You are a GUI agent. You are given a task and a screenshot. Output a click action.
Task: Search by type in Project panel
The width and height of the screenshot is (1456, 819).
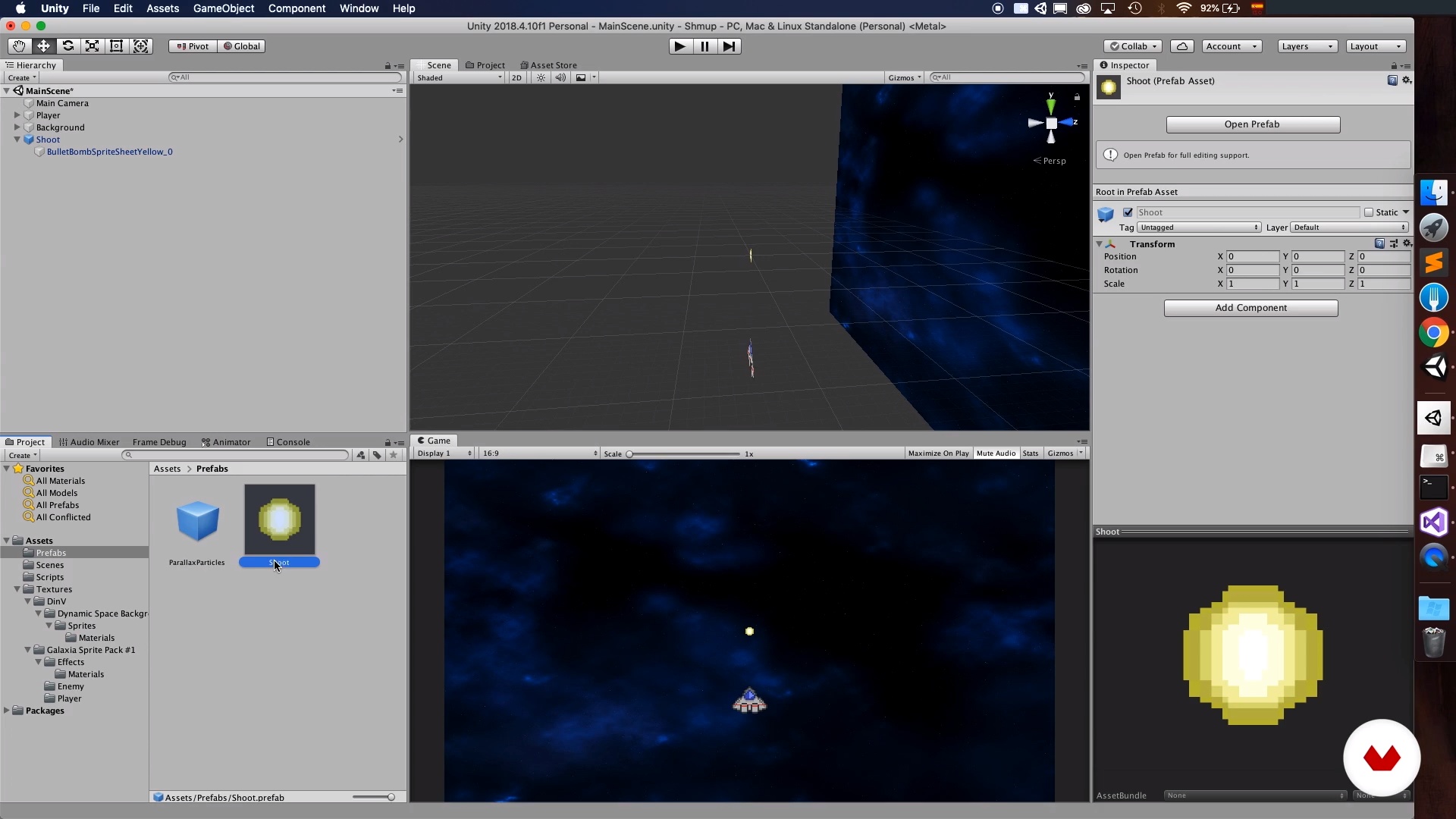pos(361,455)
